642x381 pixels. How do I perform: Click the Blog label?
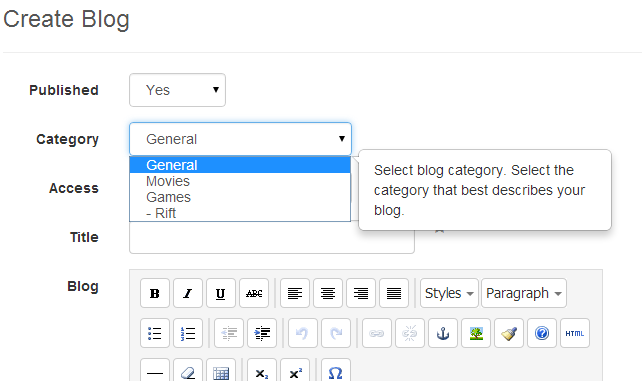[83, 286]
